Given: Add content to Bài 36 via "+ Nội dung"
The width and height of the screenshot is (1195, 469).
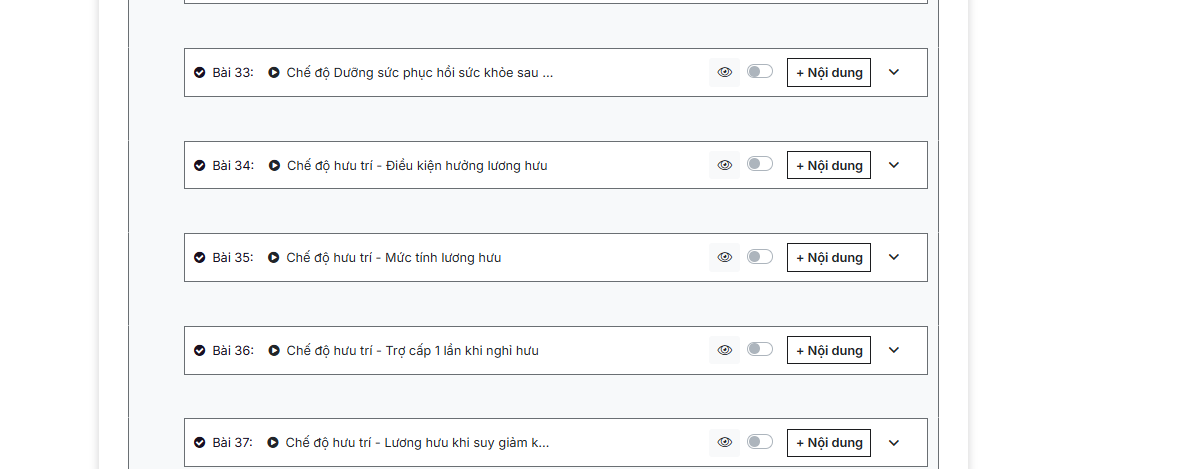Looking at the screenshot, I should (829, 350).
